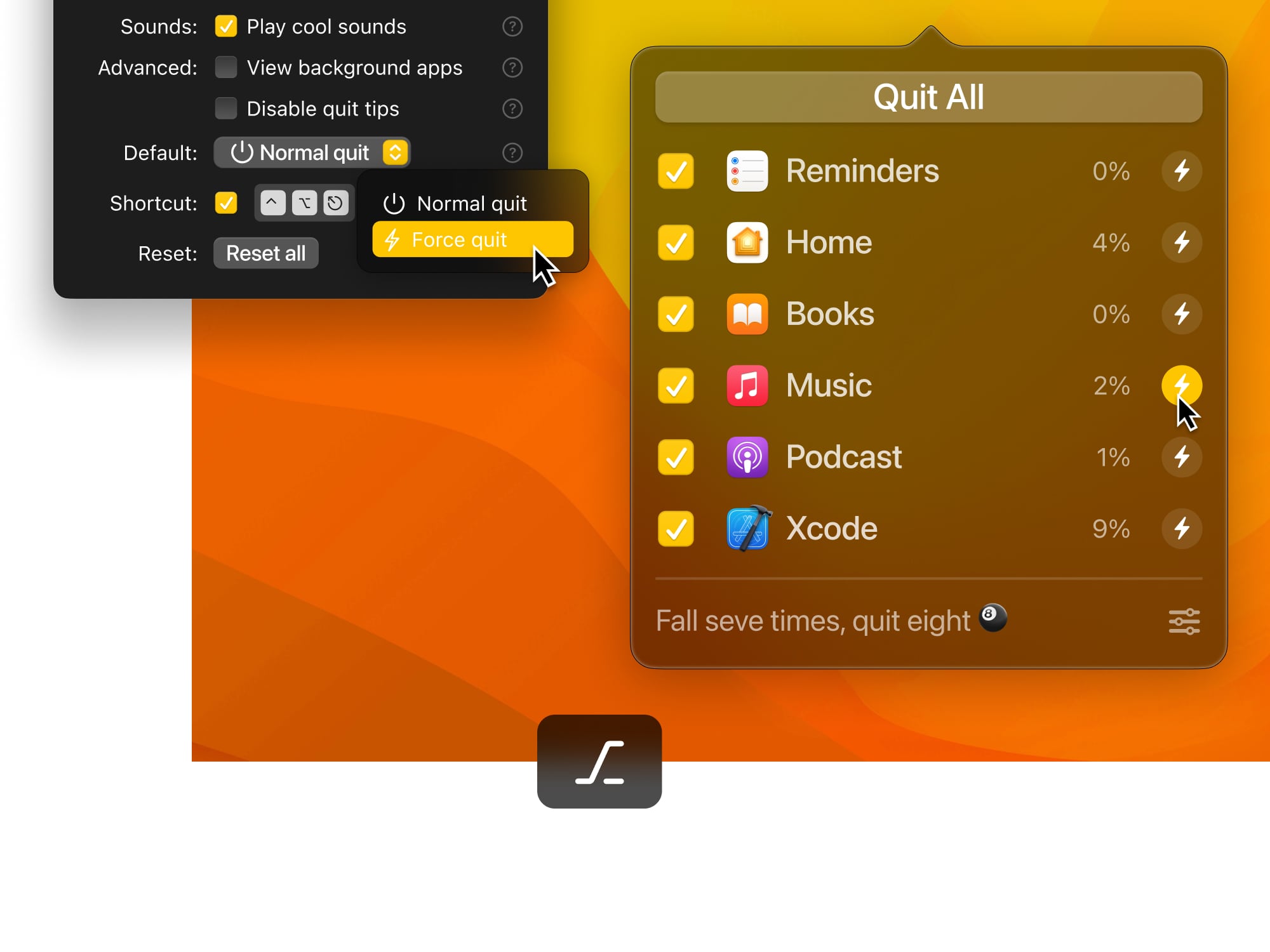1270x952 pixels.
Task: Click the Xcode force quit icon
Action: 1183,527
